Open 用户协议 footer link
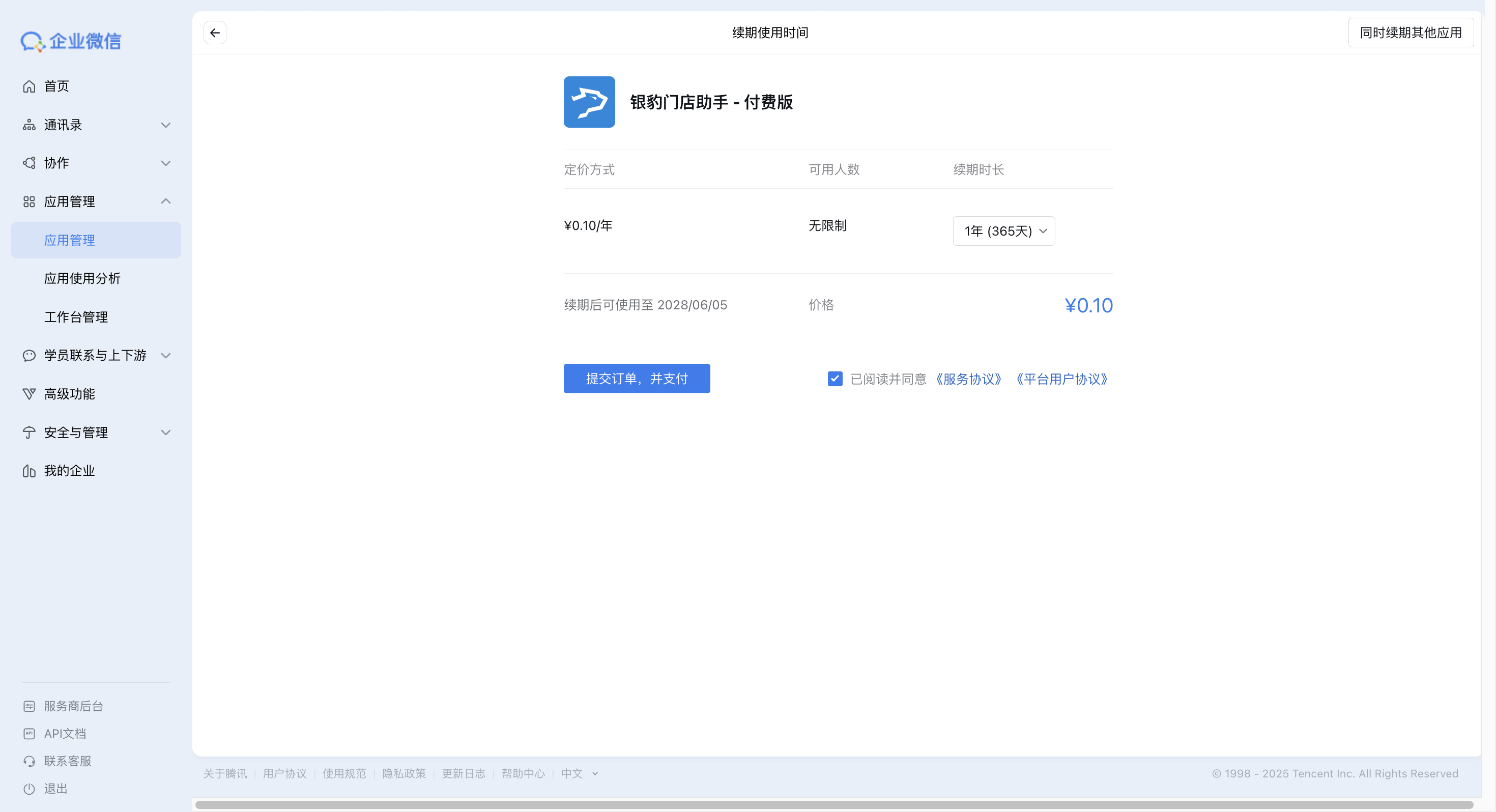 coord(284,774)
